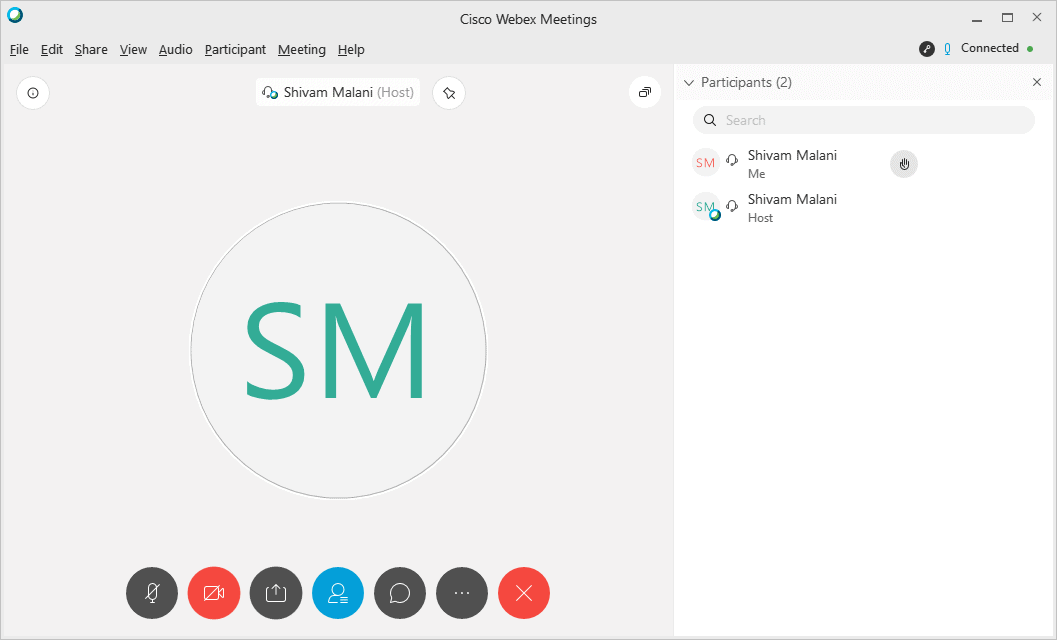Maximize the Webex Meetings window
Image resolution: width=1057 pixels, height=640 pixels.
[1007, 18]
